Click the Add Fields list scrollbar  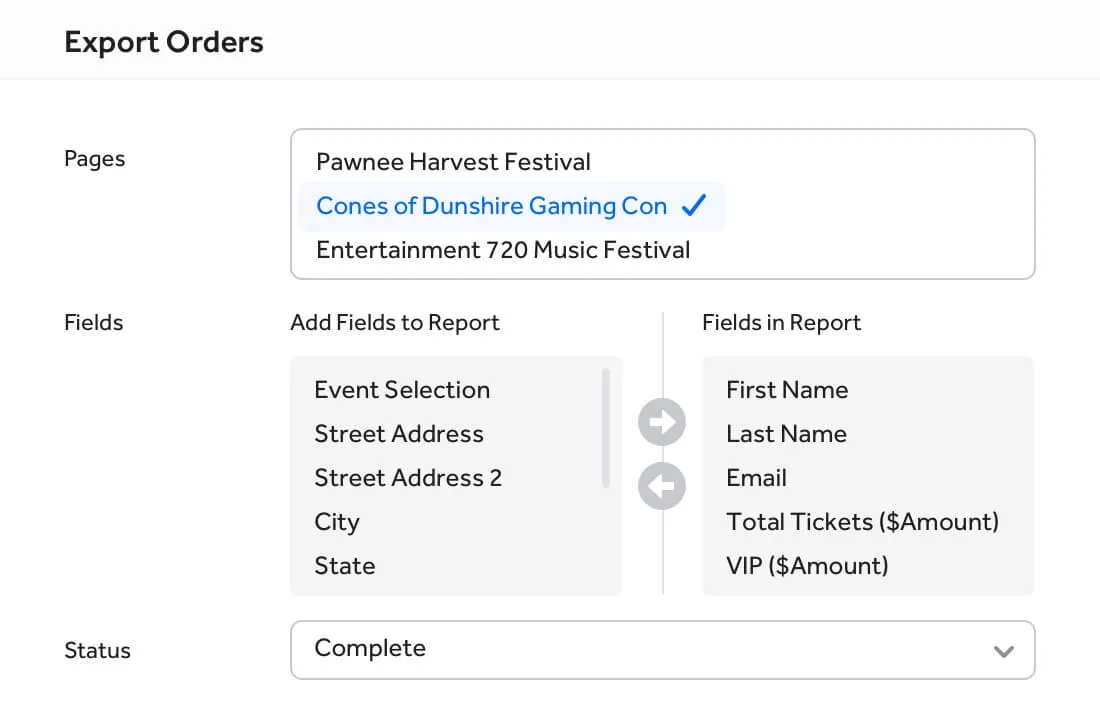tap(606, 428)
